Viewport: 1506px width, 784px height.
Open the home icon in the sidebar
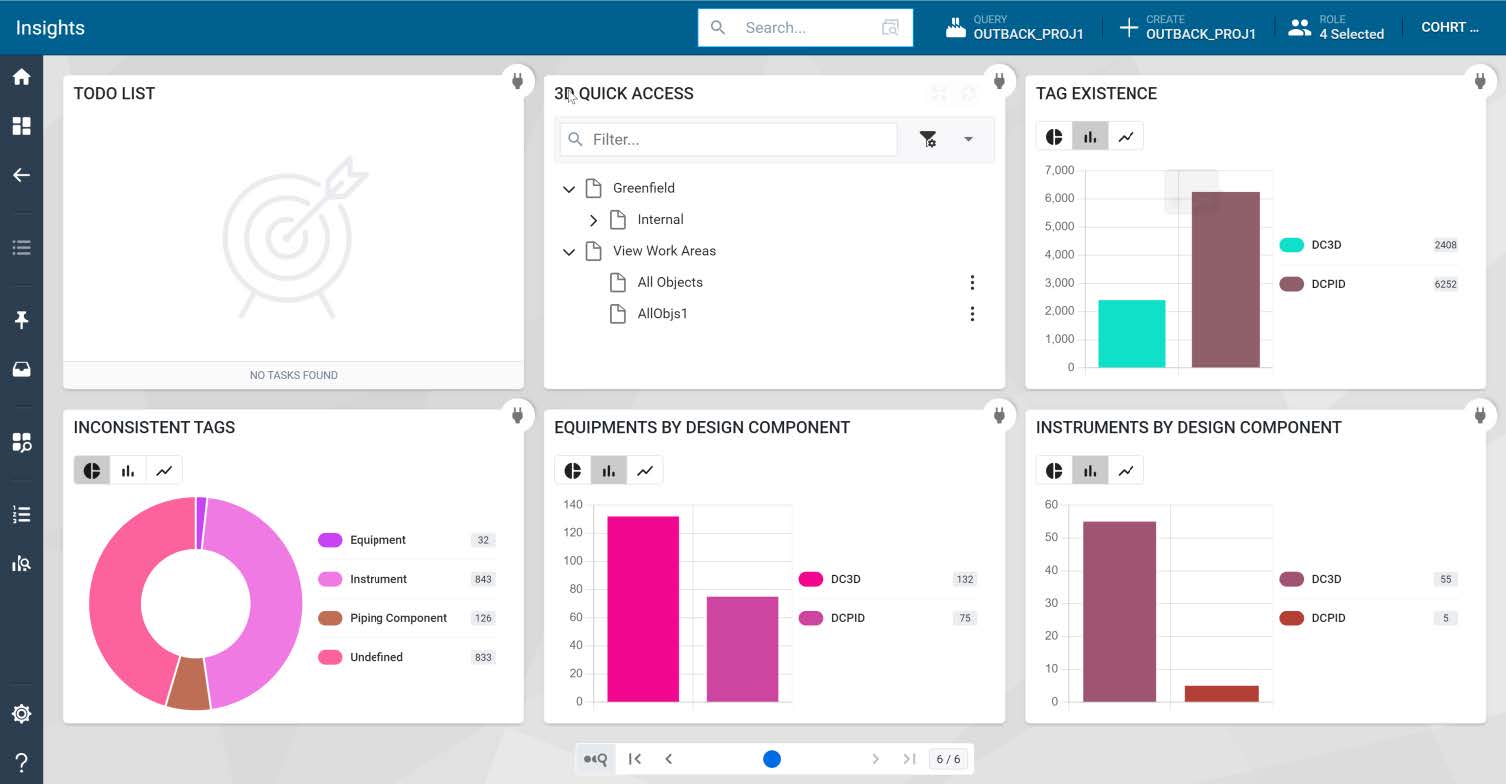pyautogui.click(x=21, y=77)
